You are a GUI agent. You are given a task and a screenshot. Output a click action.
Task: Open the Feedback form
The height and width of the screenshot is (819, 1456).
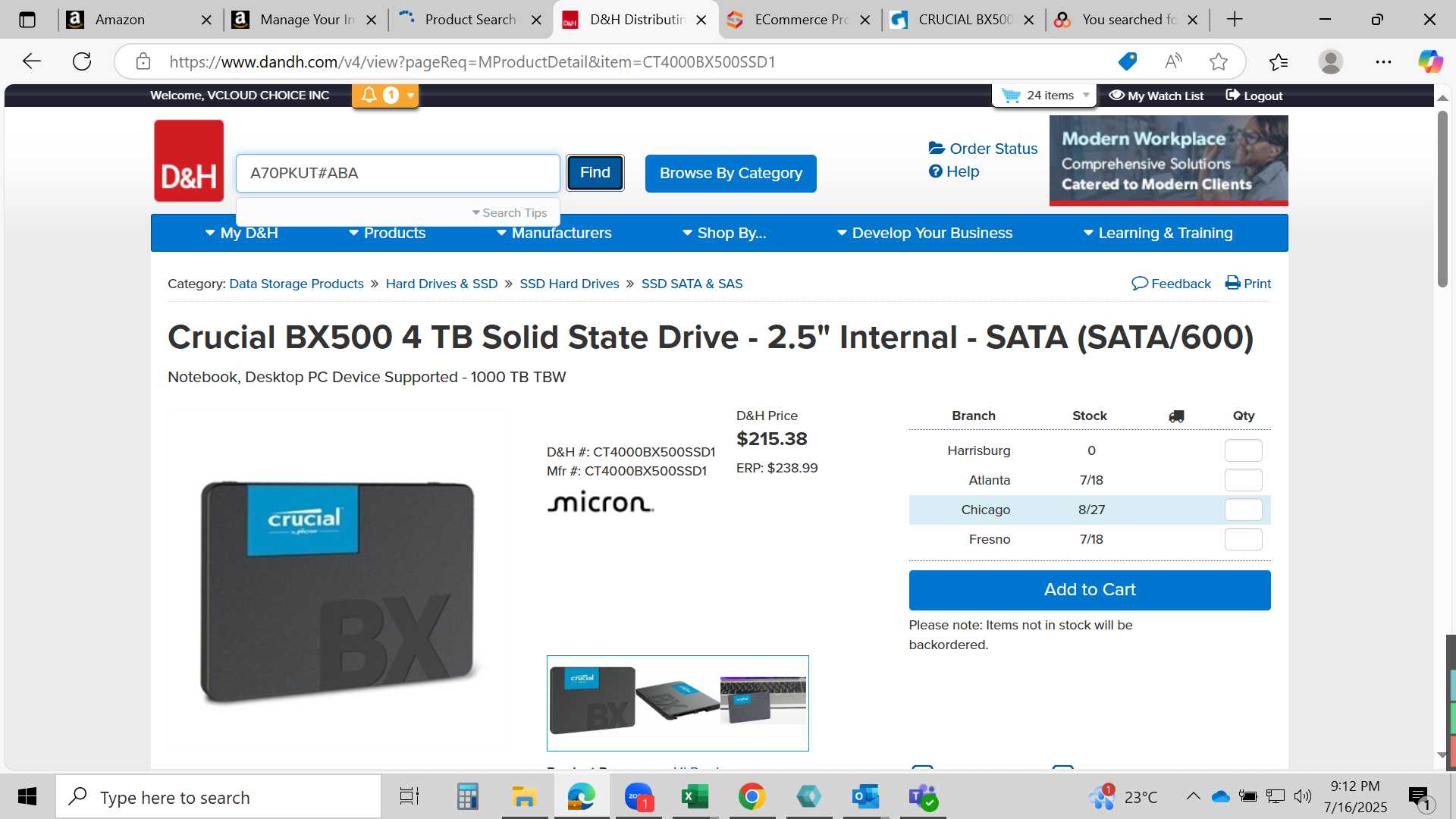click(1171, 284)
